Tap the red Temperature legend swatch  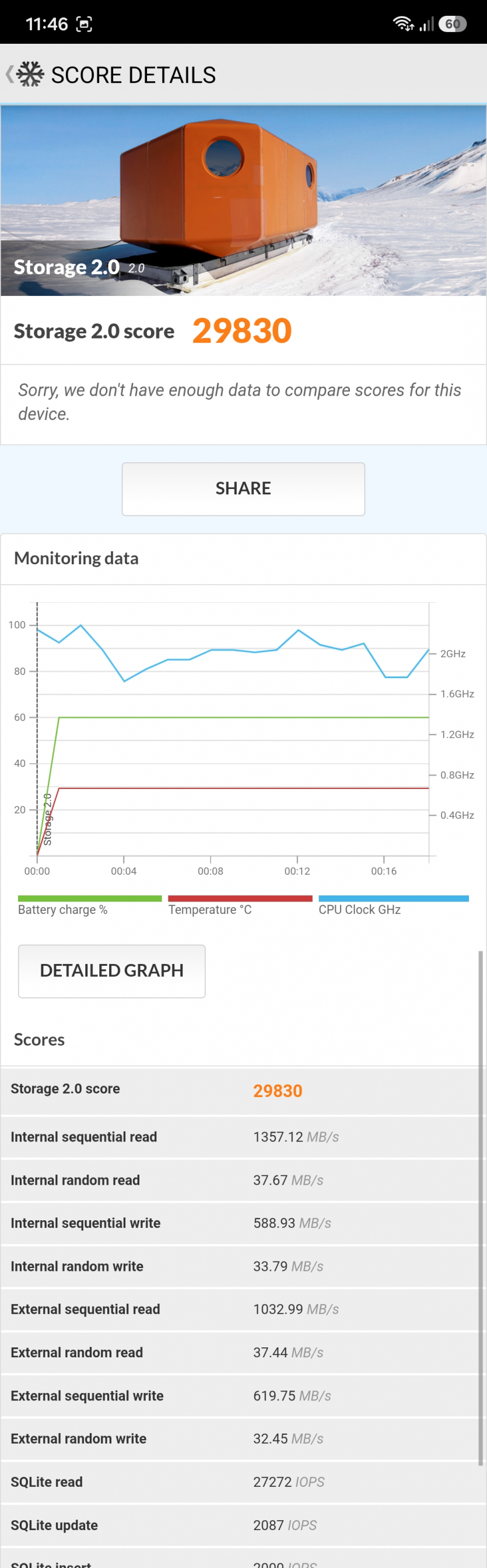pos(240,899)
